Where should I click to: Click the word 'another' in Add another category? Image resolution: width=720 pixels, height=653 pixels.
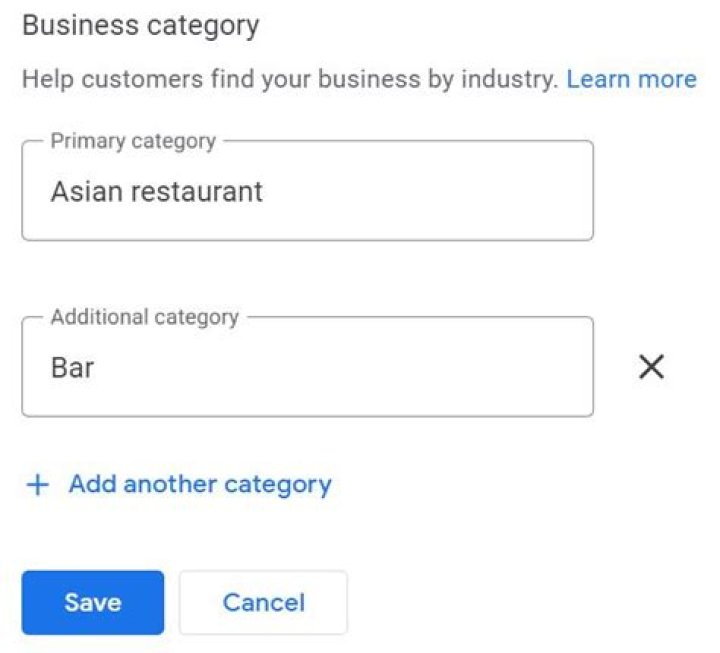(167, 485)
